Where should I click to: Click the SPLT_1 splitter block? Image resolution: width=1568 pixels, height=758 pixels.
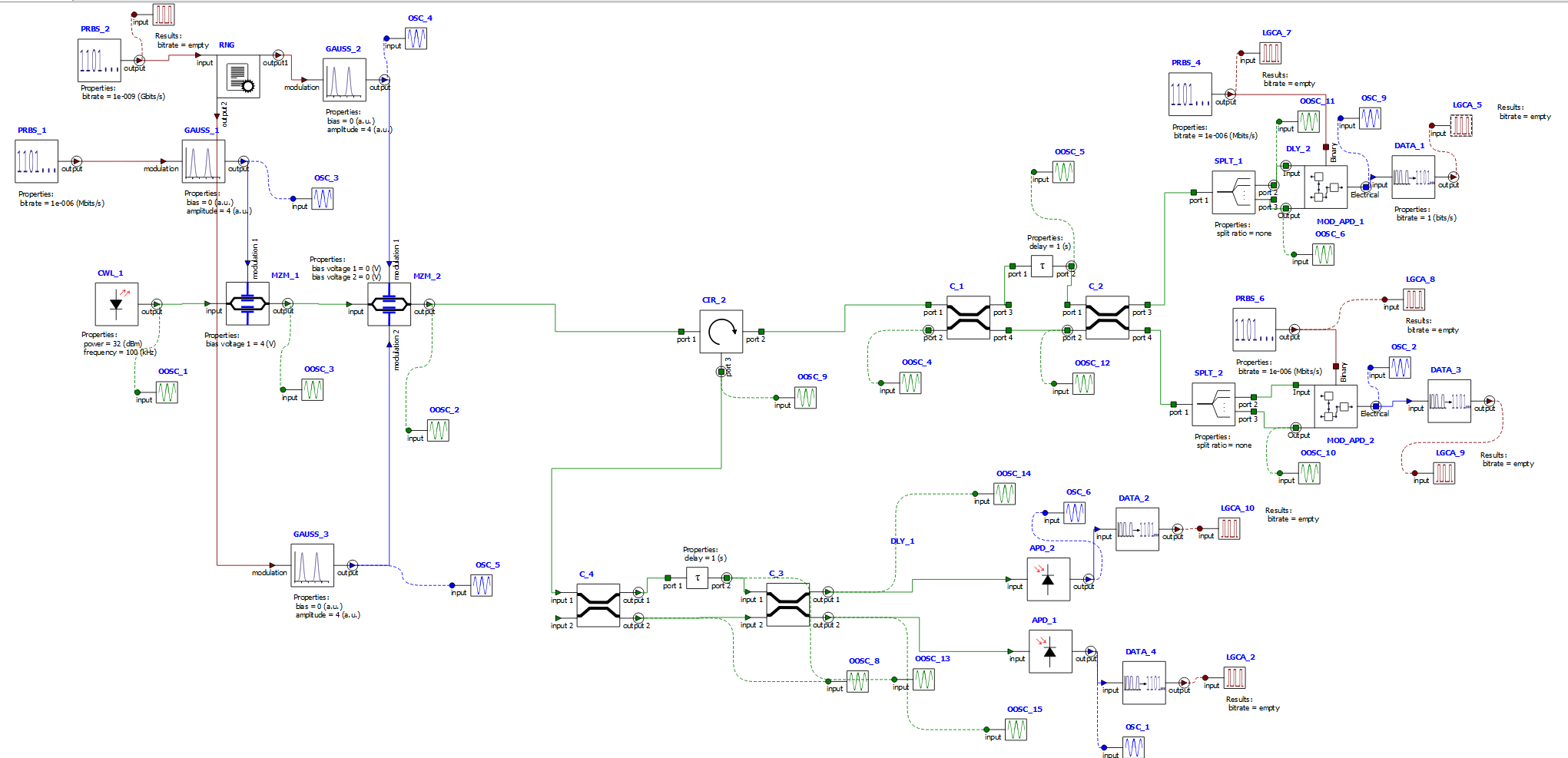point(1233,192)
